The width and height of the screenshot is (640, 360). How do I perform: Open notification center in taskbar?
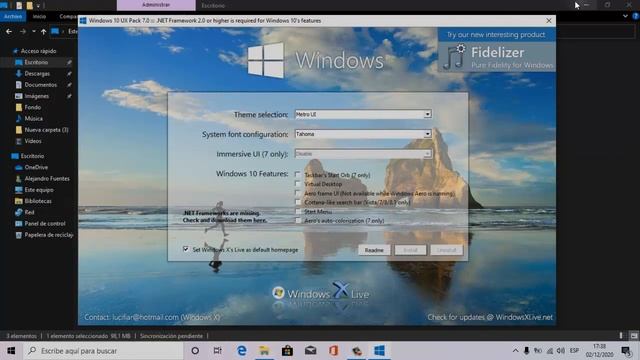[x=626, y=351]
